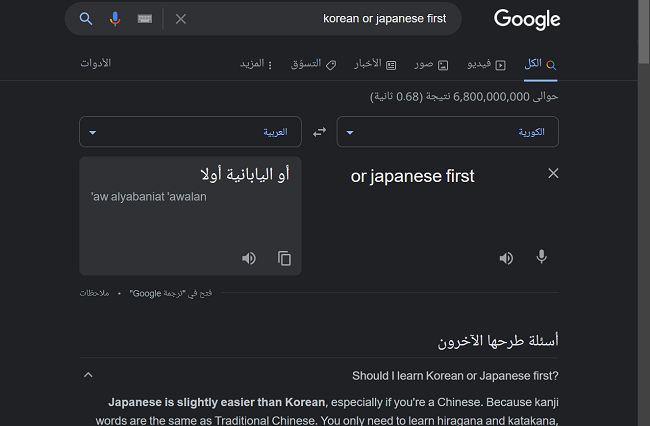The width and height of the screenshot is (650, 426).
Task: Open the target language dropdown العربية
Action: coord(190,132)
